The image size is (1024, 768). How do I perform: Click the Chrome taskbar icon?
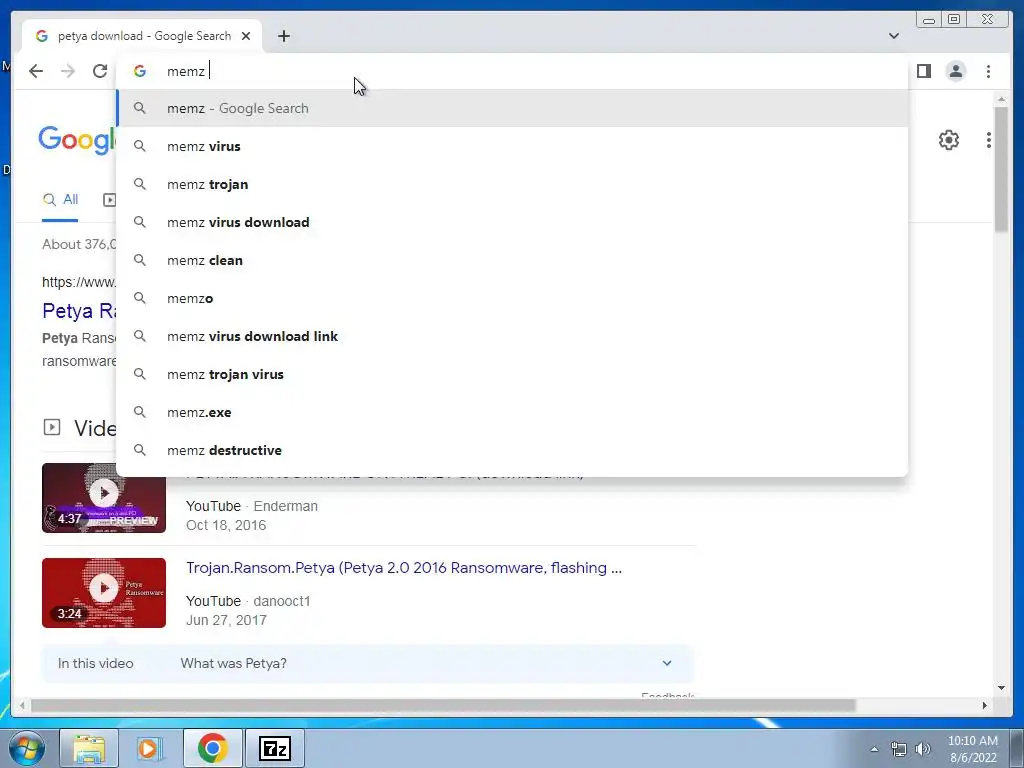pyautogui.click(x=212, y=748)
